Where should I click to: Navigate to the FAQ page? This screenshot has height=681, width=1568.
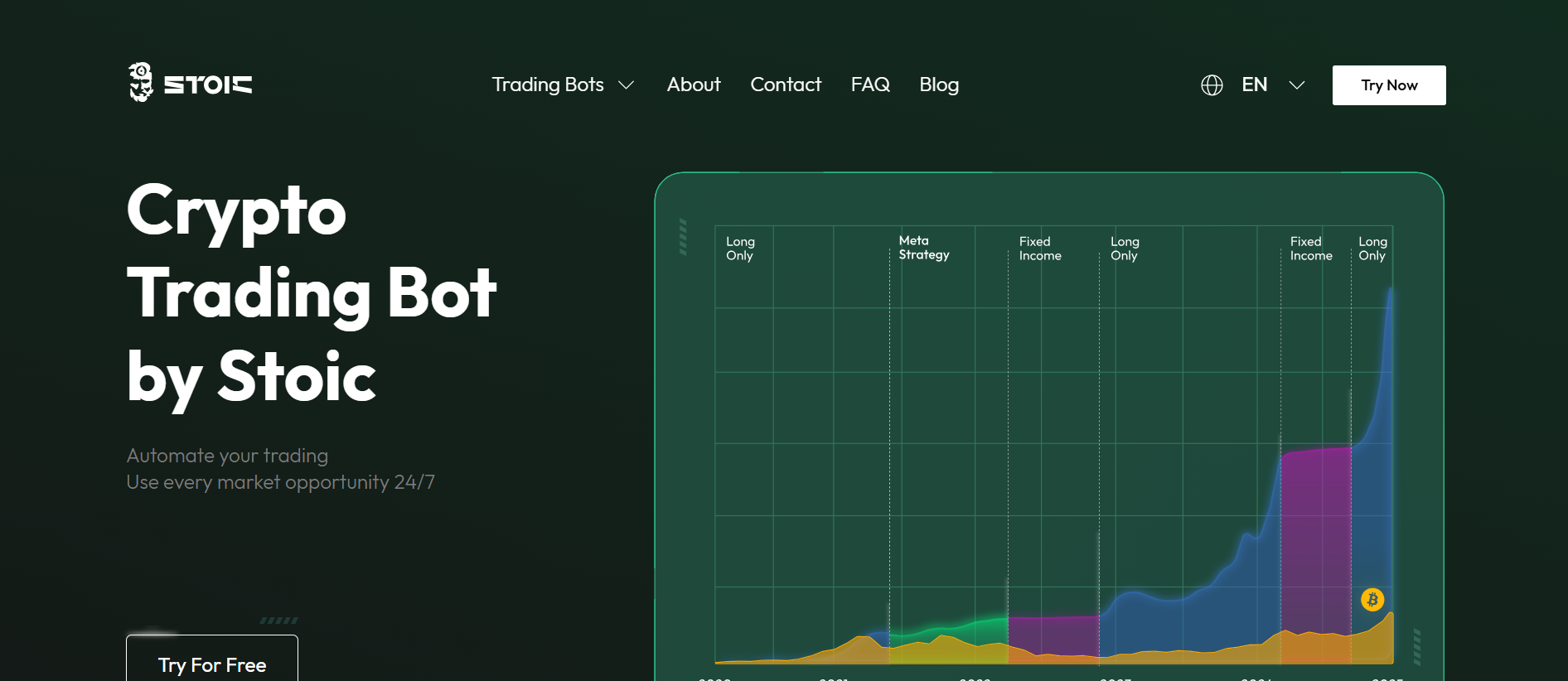[870, 85]
